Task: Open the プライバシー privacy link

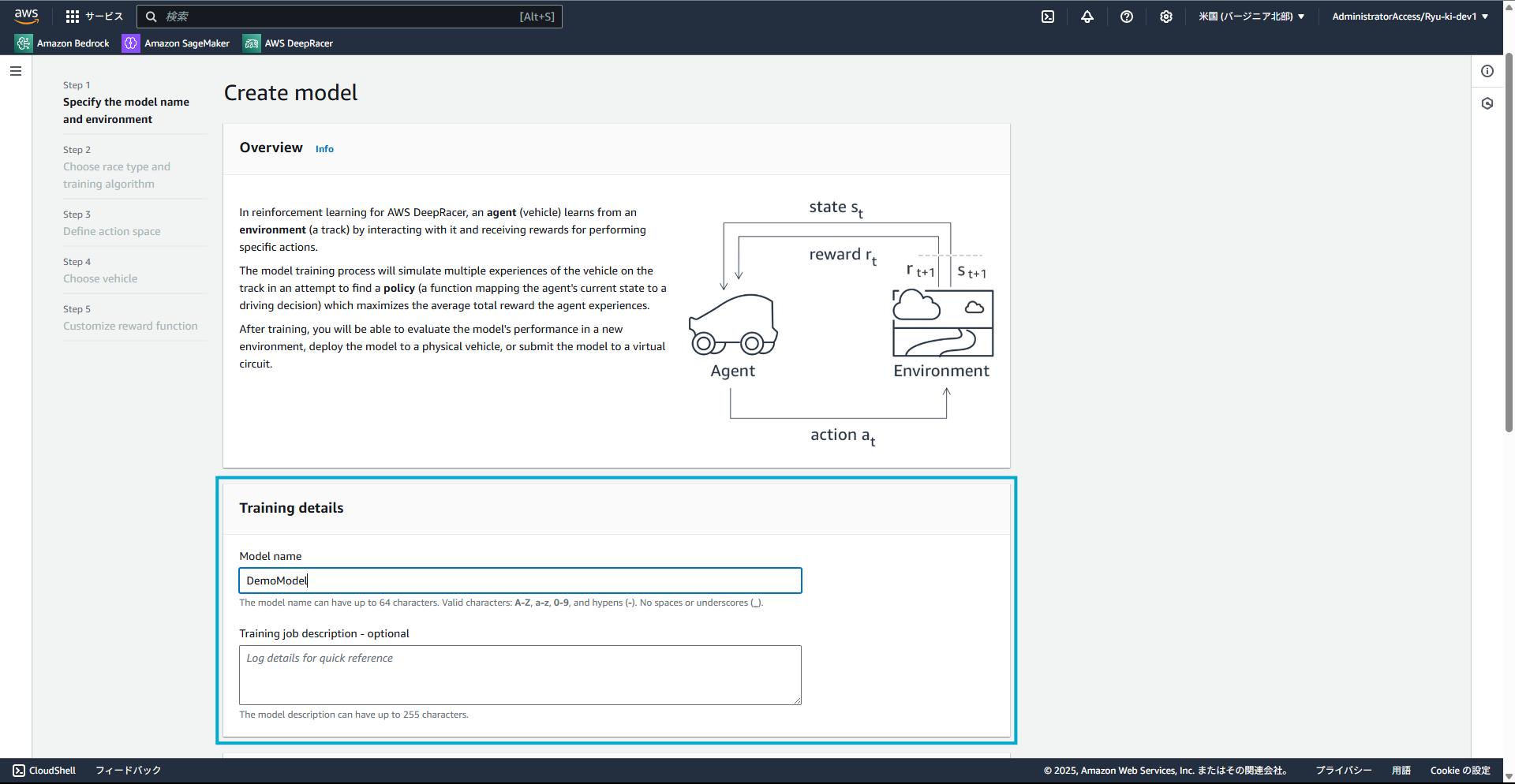Action: tap(1343, 771)
